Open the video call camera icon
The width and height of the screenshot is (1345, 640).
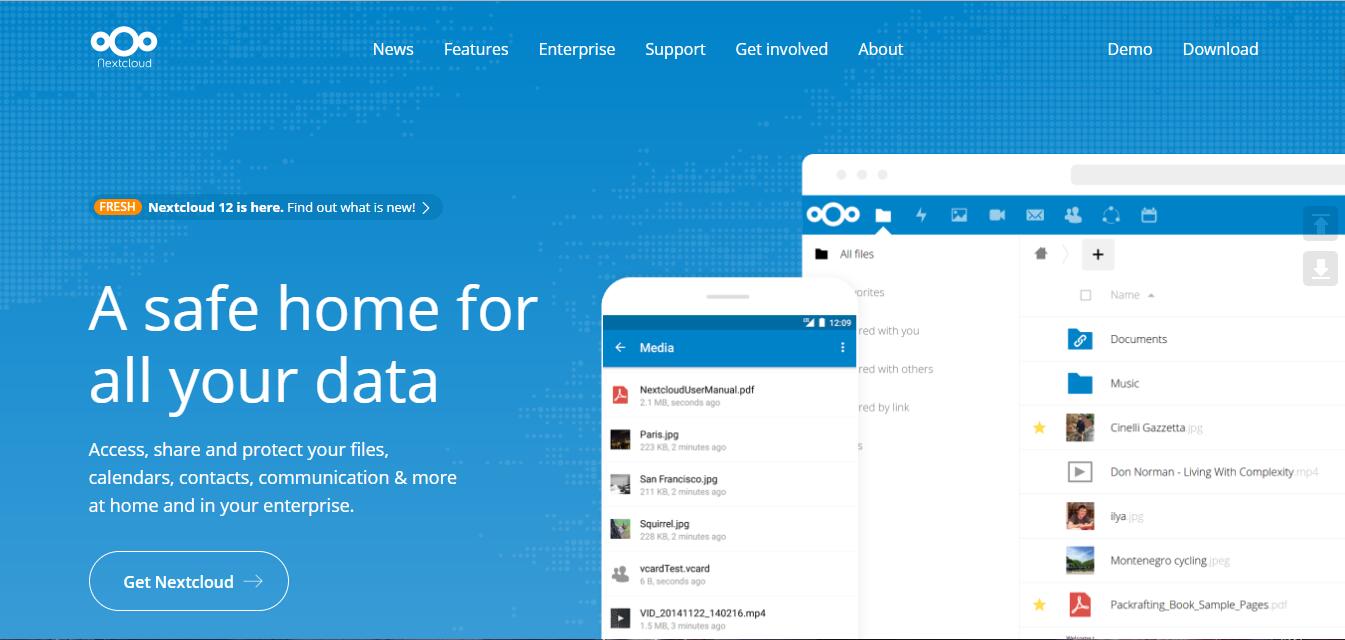tap(997, 215)
